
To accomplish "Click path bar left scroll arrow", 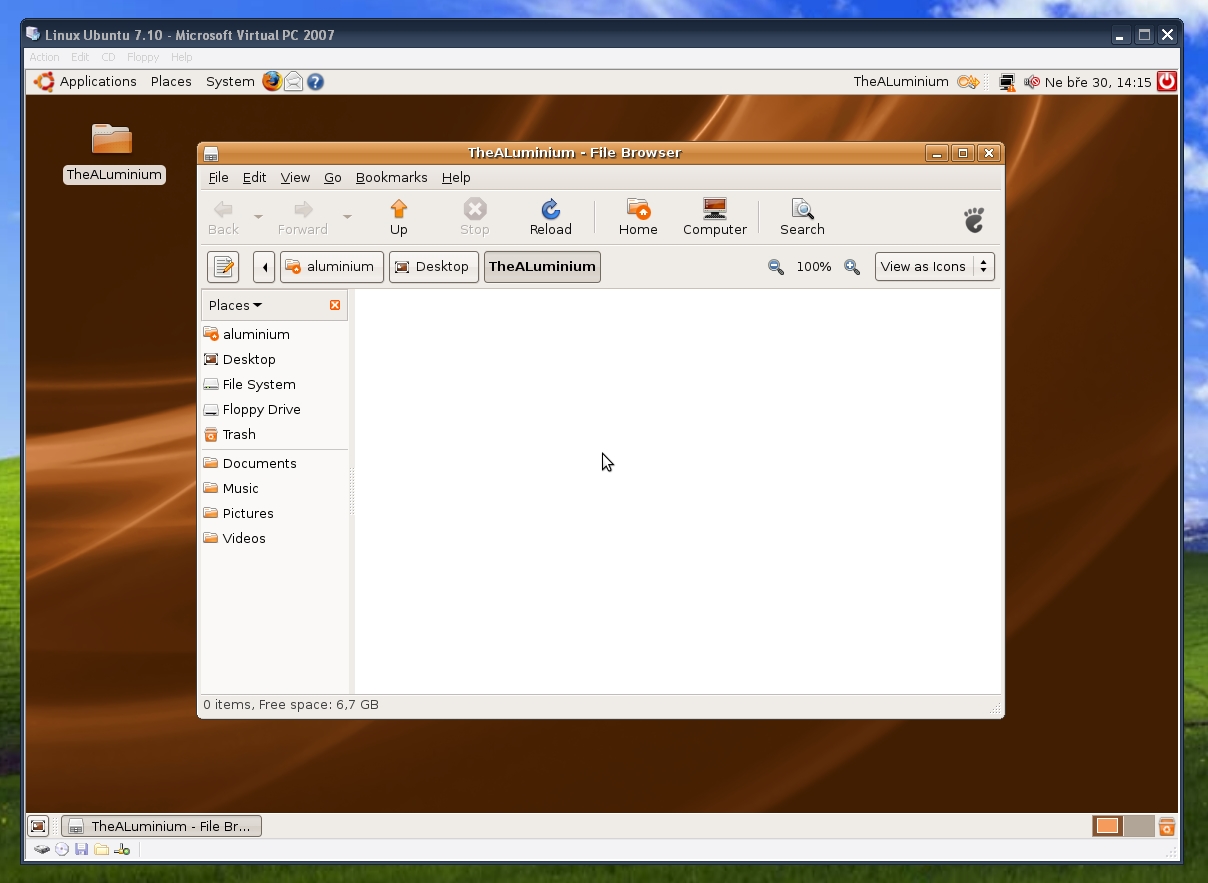I will click(x=264, y=267).
